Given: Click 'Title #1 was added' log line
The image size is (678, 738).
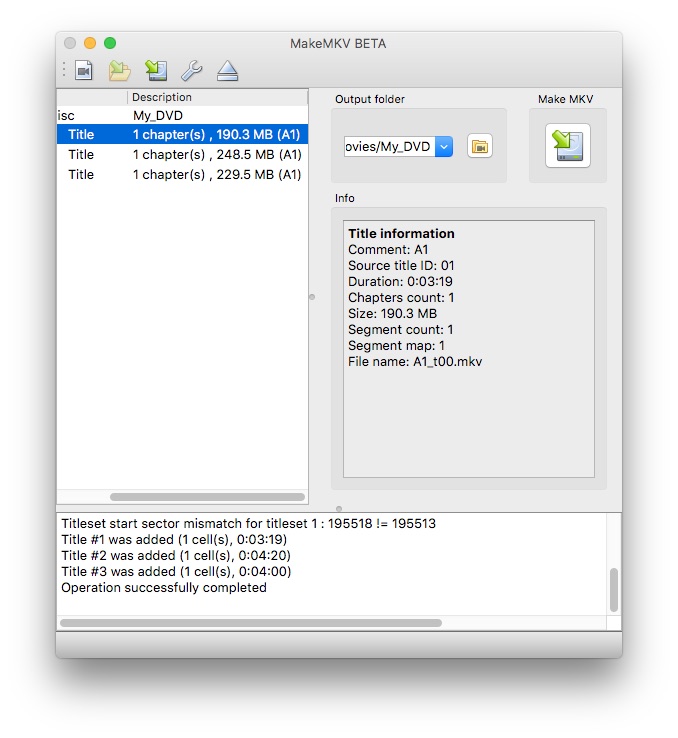Looking at the screenshot, I should coord(174,539).
